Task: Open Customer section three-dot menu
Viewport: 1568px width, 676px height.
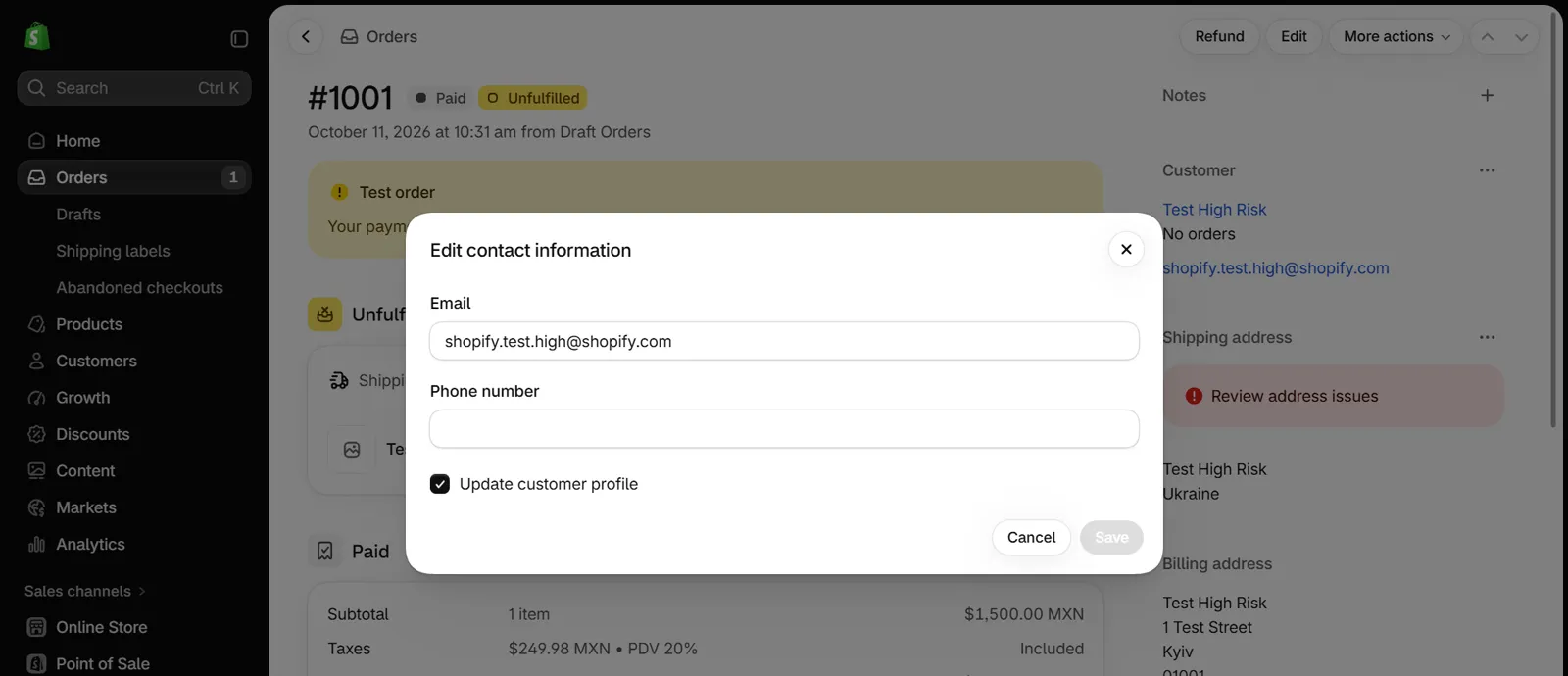Action: pos(1488,170)
